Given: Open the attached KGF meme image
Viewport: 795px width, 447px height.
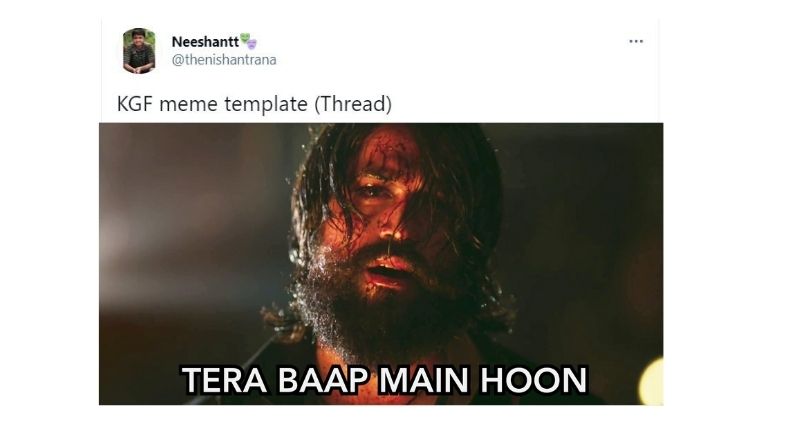Looking at the screenshot, I should [381, 264].
